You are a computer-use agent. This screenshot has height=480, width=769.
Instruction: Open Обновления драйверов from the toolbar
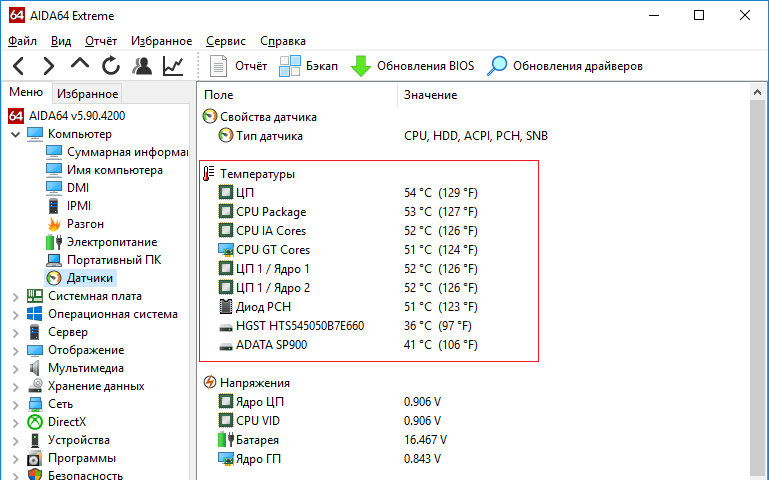pos(564,66)
